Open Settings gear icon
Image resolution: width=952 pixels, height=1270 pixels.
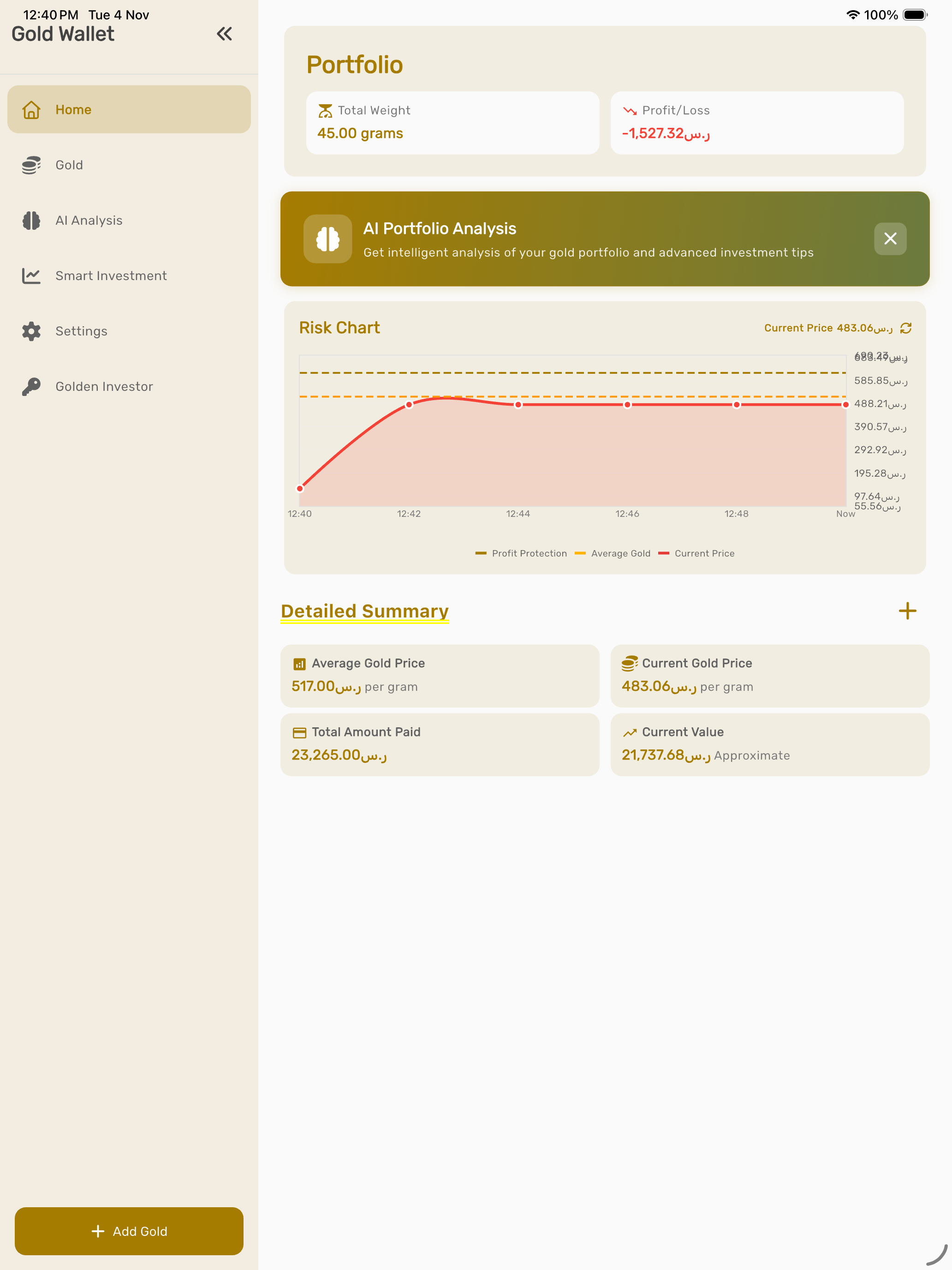31,331
